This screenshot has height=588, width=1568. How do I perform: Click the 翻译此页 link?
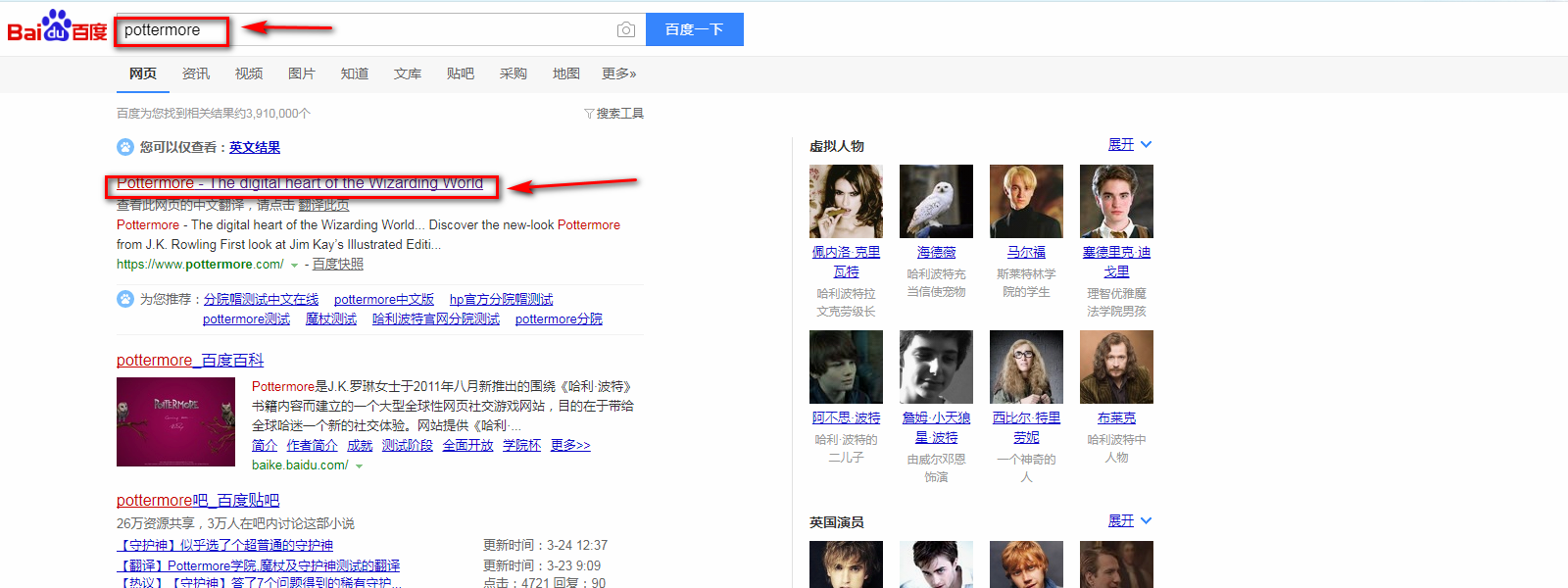tap(323, 205)
